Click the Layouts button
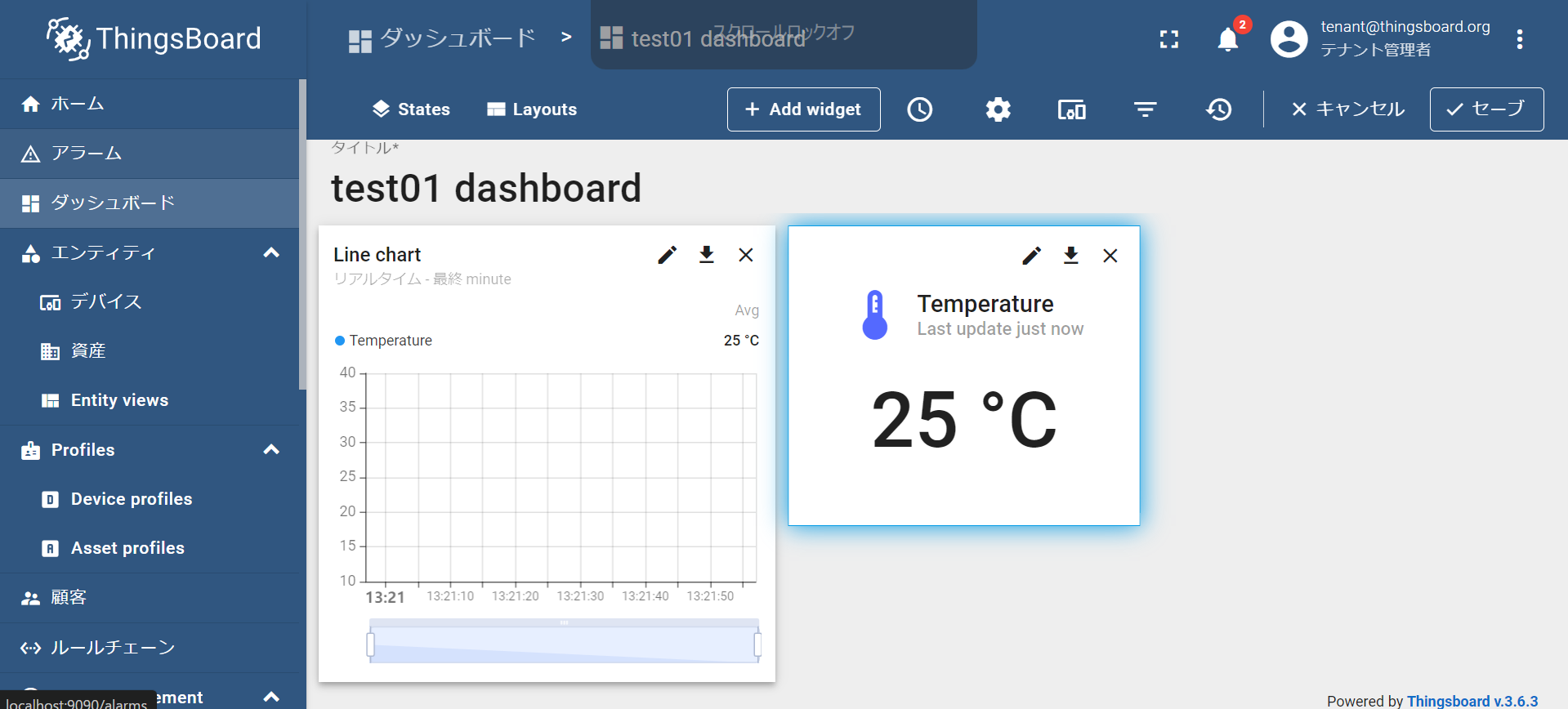Image resolution: width=1568 pixels, height=709 pixels. click(x=532, y=109)
